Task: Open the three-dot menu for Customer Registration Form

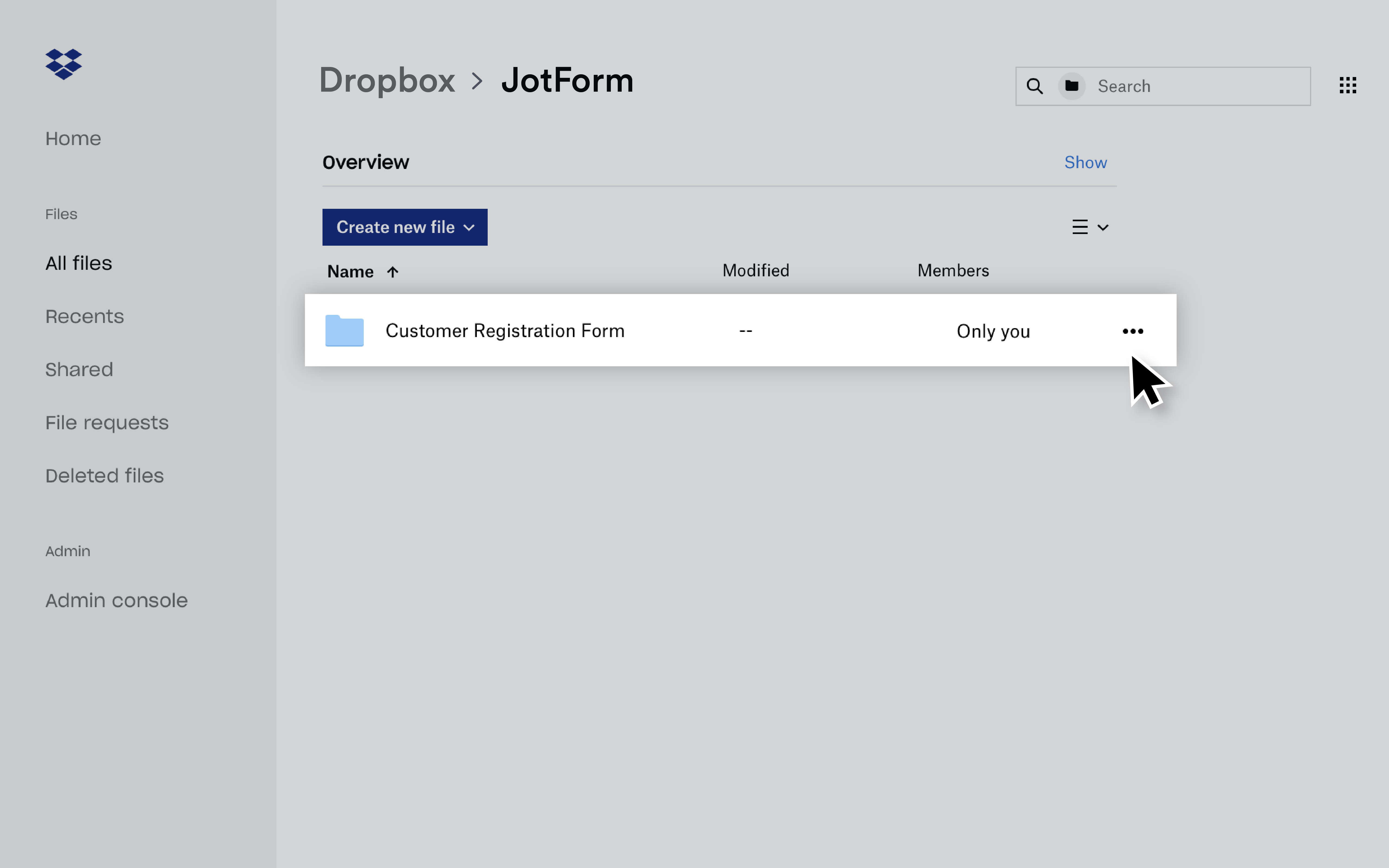Action: coord(1132,331)
